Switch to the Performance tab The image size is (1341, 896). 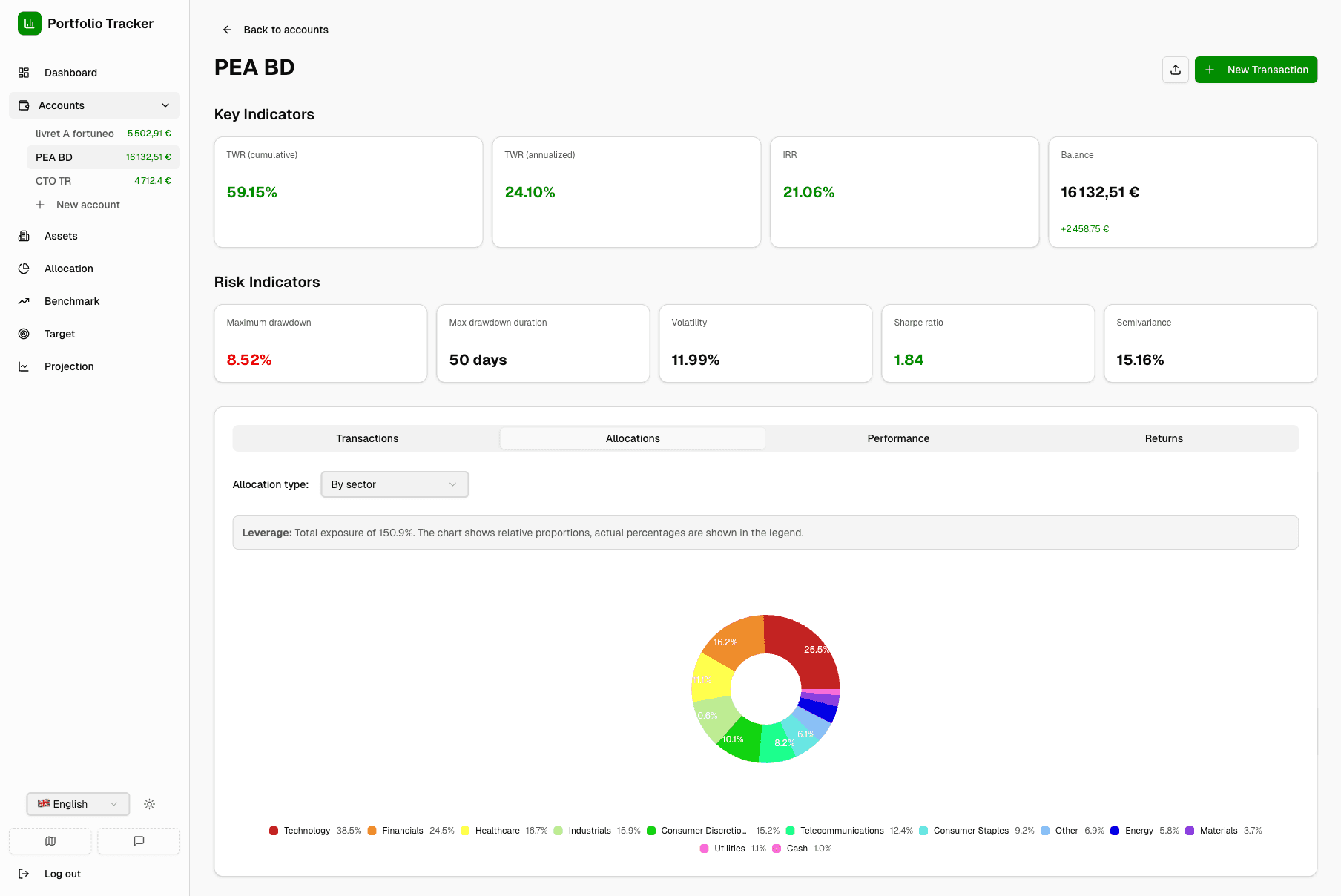(x=897, y=438)
